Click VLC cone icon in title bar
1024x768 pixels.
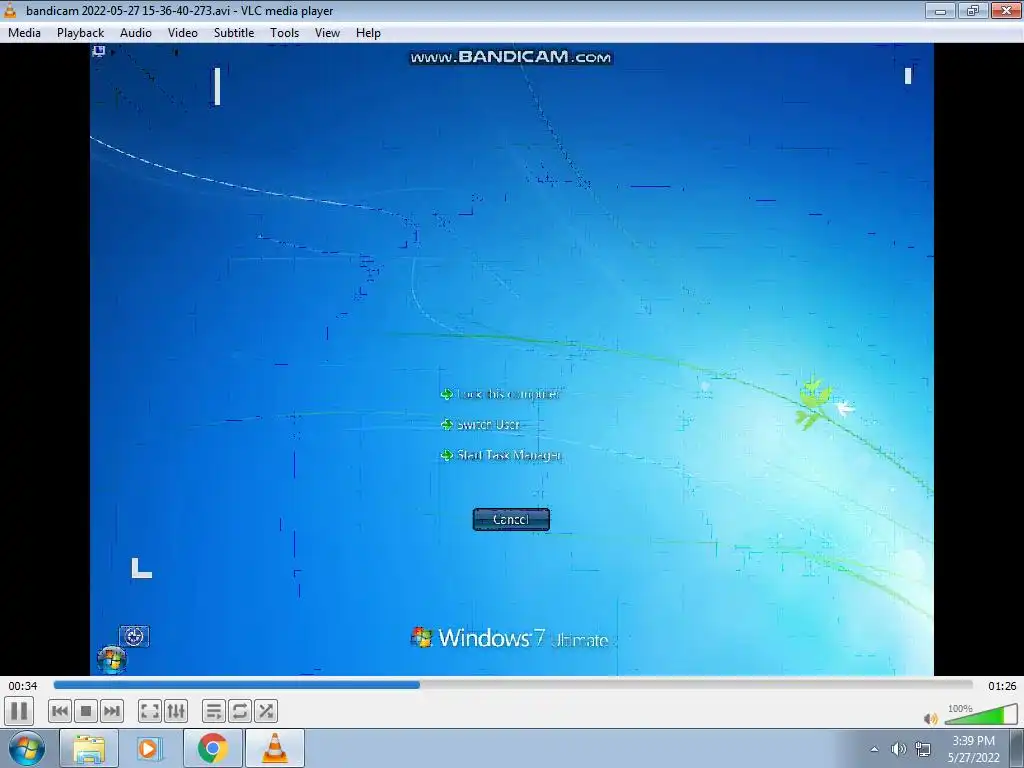coord(10,10)
